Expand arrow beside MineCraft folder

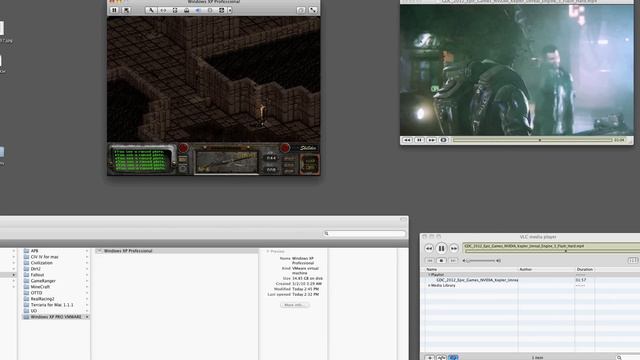coord(87,287)
